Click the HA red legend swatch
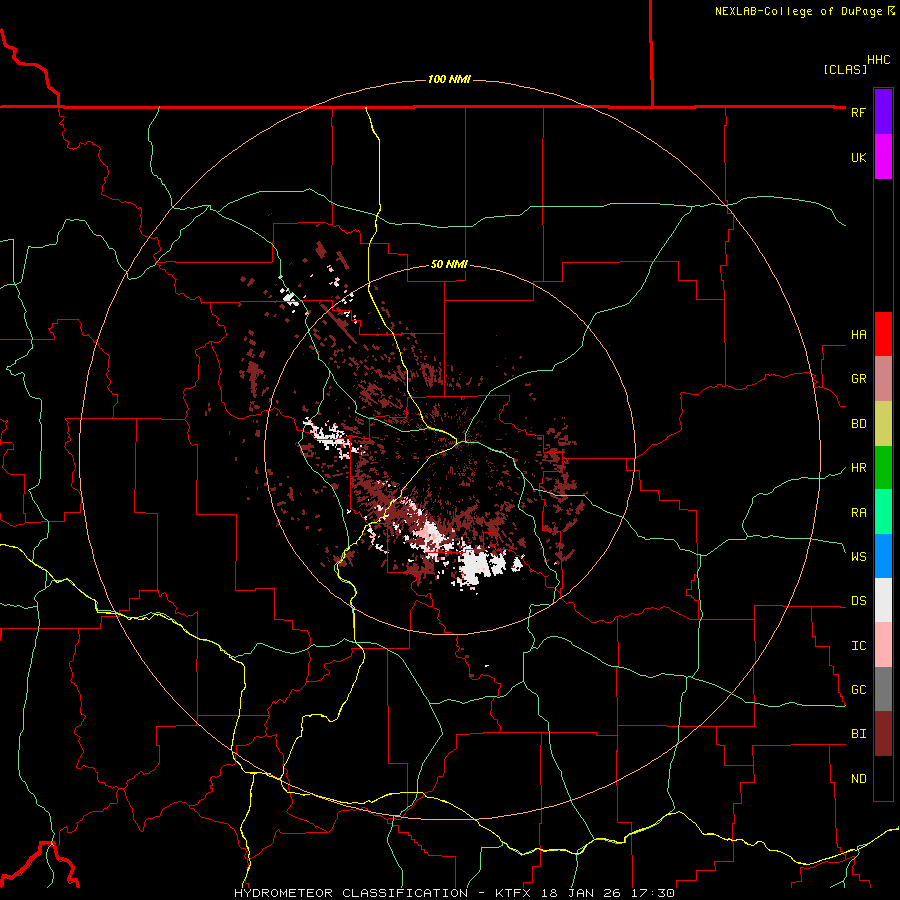 pos(883,334)
